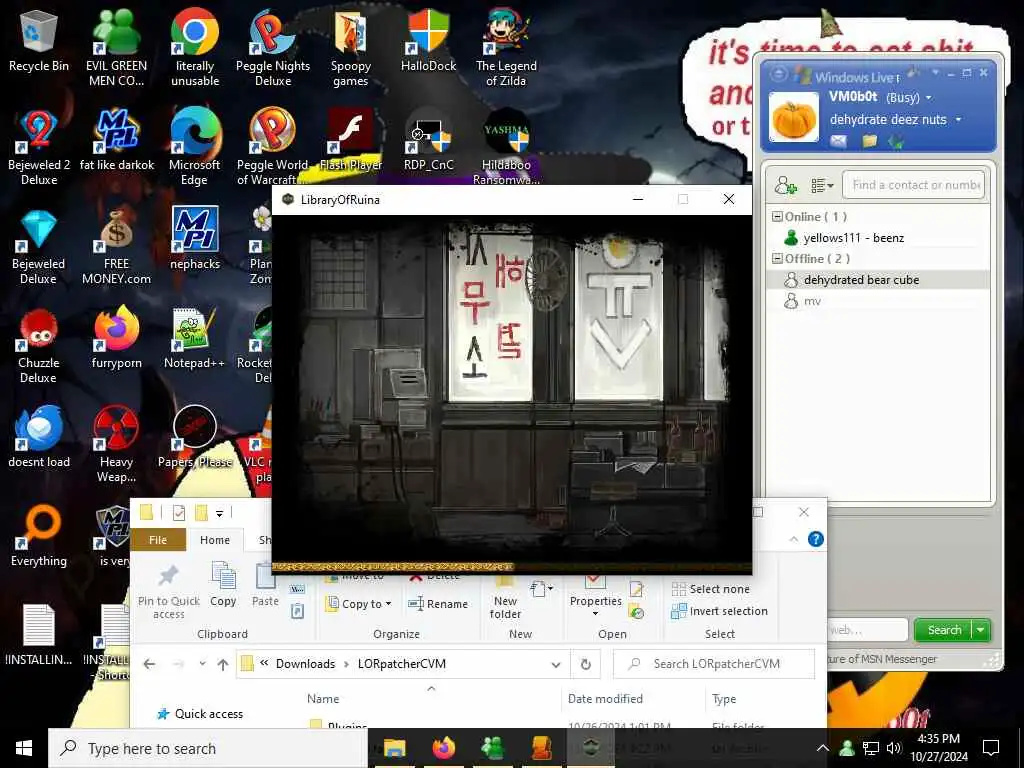Click the Type column header

[x=724, y=699]
